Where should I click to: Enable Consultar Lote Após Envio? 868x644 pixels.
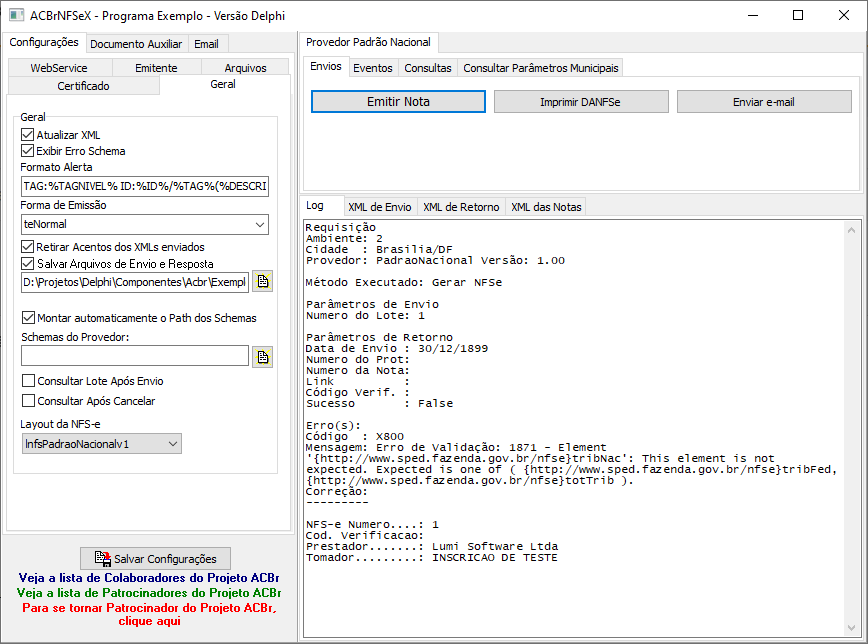[28, 381]
